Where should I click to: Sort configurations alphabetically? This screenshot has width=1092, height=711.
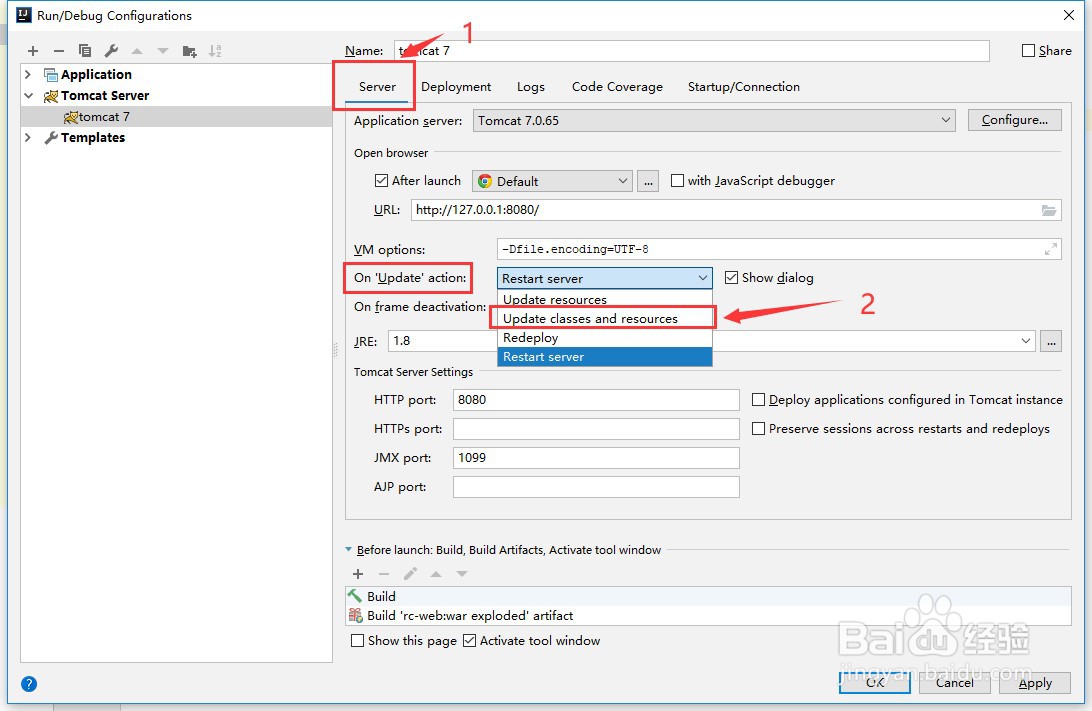(x=215, y=51)
